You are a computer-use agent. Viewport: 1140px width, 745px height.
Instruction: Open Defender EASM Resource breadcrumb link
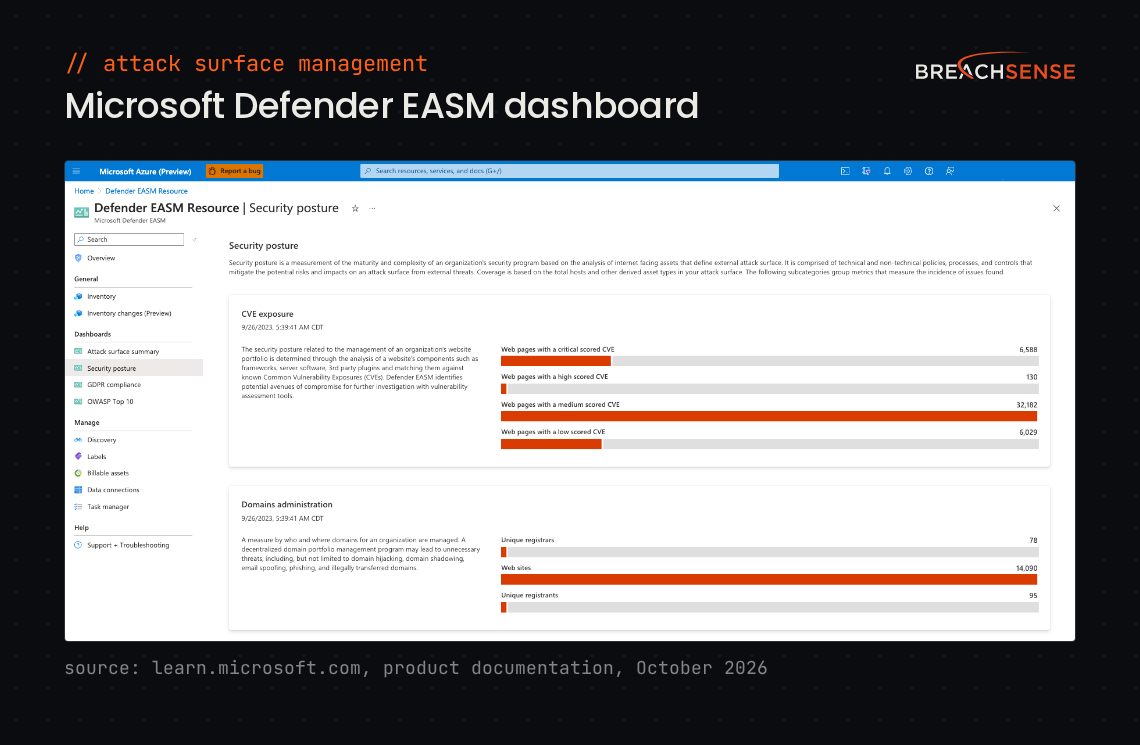click(x=146, y=191)
